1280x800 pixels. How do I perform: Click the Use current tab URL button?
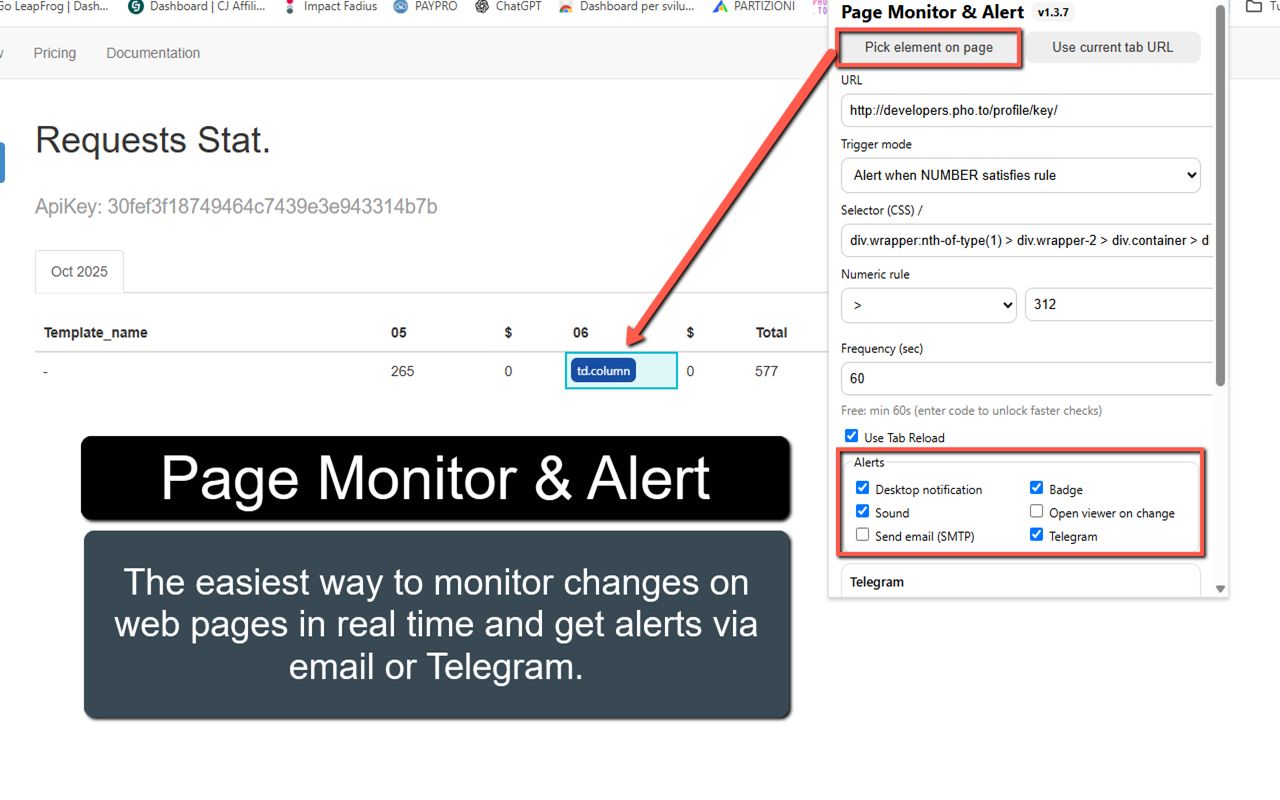[1113, 47]
